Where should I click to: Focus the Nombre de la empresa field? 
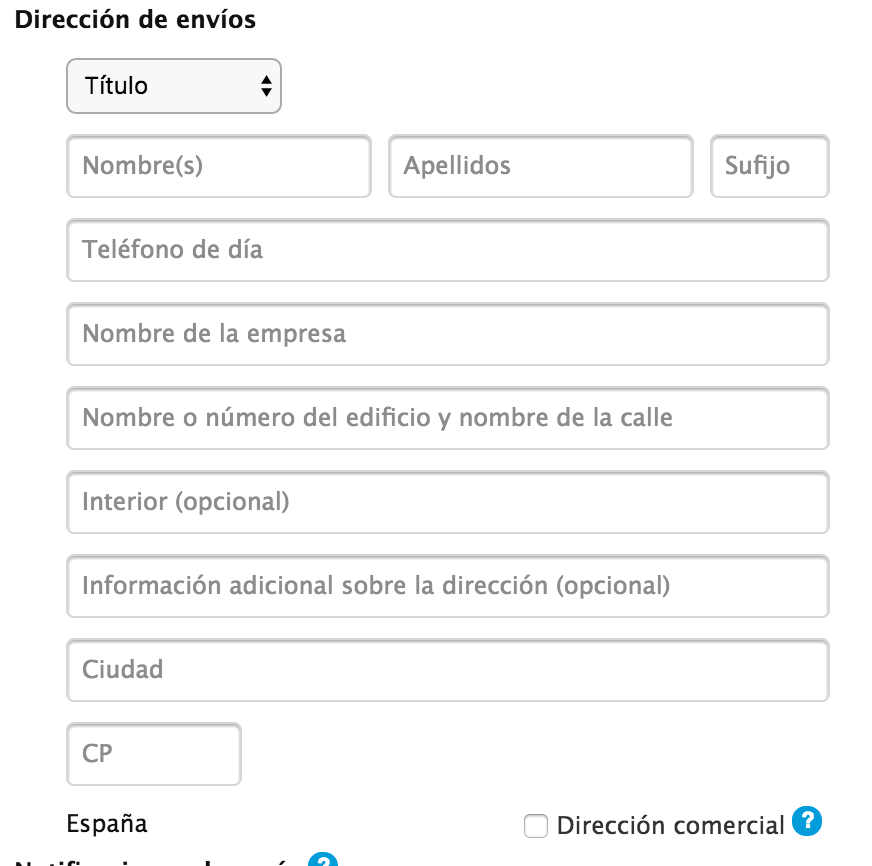[x=447, y=334]
